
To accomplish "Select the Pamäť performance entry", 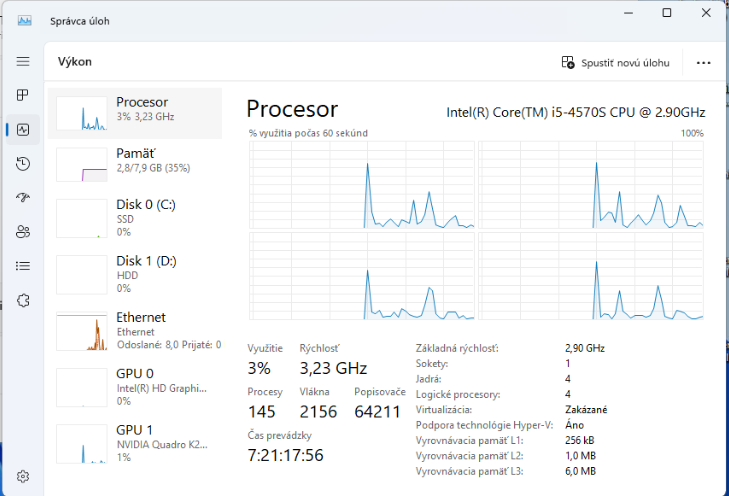I will (135, 164).
